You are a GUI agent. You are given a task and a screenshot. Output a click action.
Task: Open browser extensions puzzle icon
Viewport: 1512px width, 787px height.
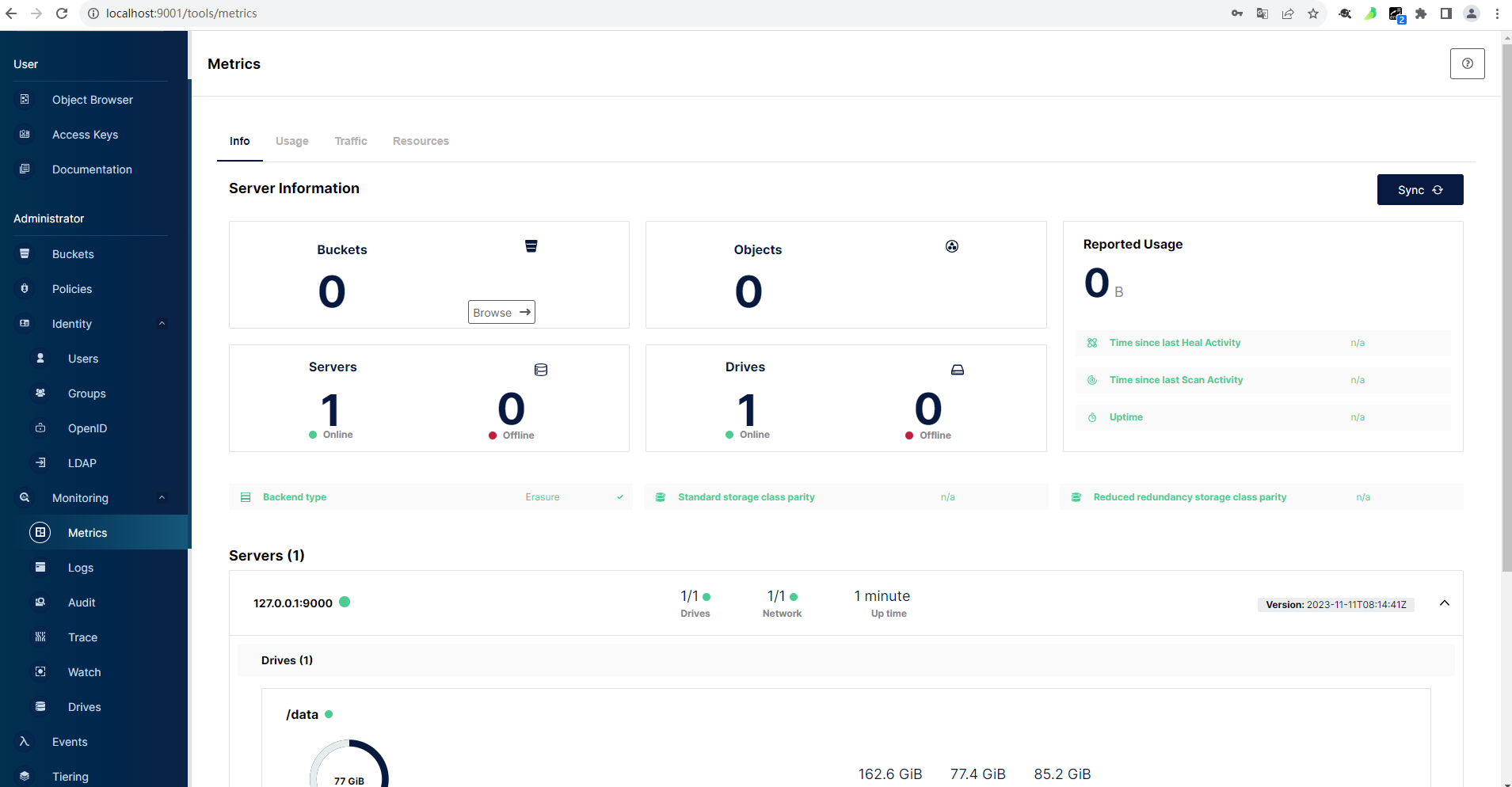coord(1421,13)
